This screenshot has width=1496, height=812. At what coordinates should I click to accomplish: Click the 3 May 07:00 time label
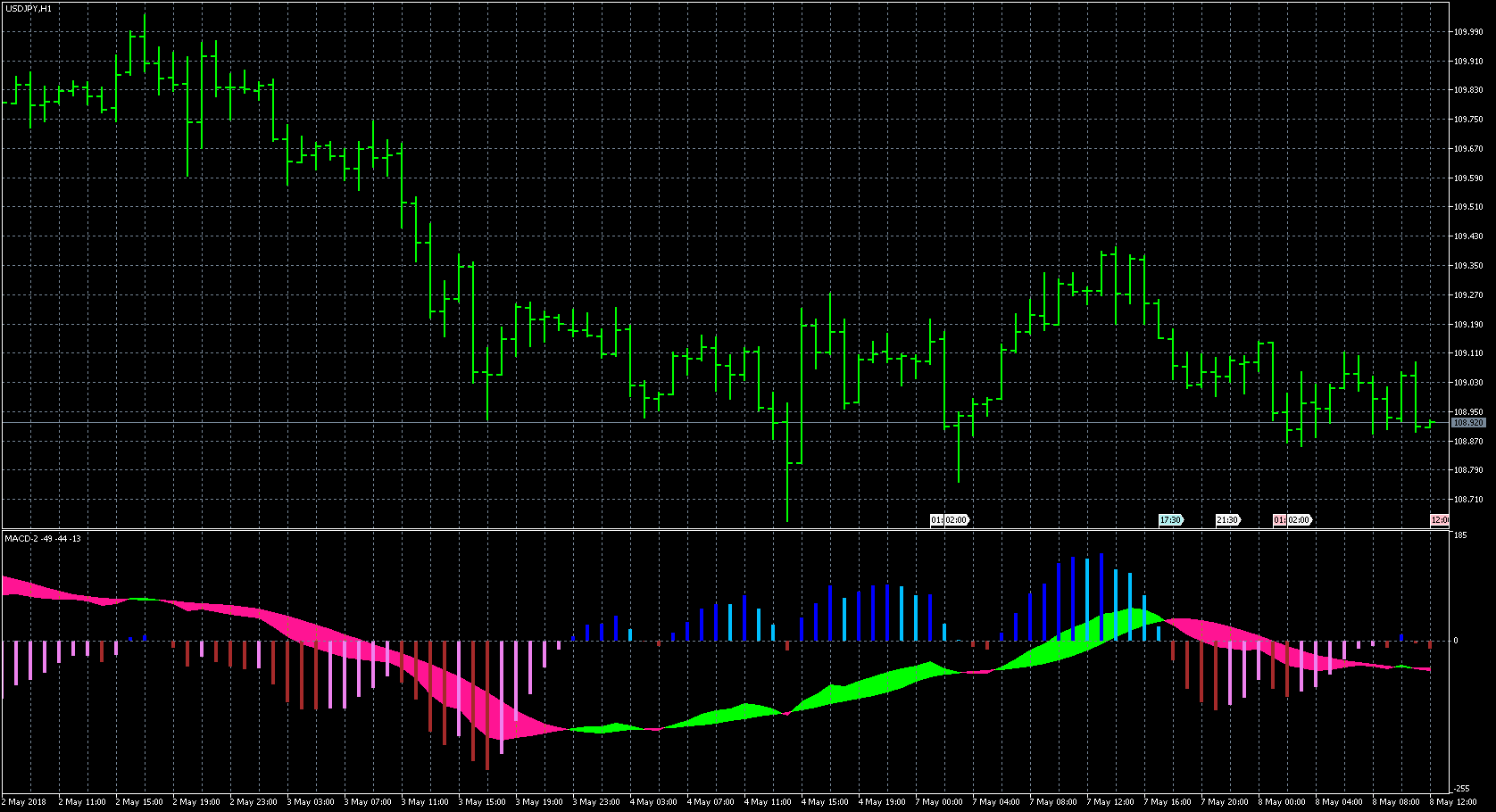(x=368, y=802)
